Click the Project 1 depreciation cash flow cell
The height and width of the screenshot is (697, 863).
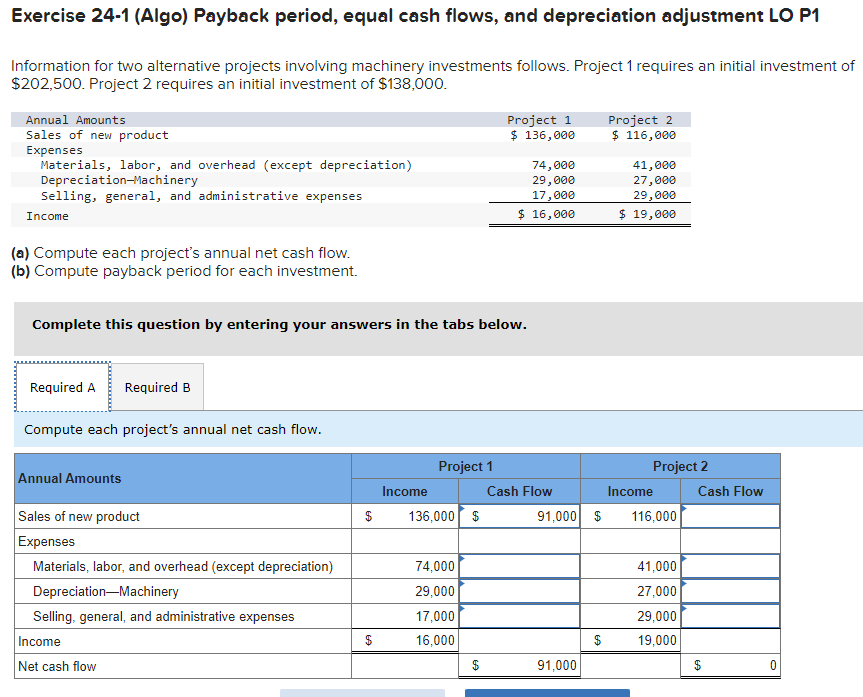(519, 591)
